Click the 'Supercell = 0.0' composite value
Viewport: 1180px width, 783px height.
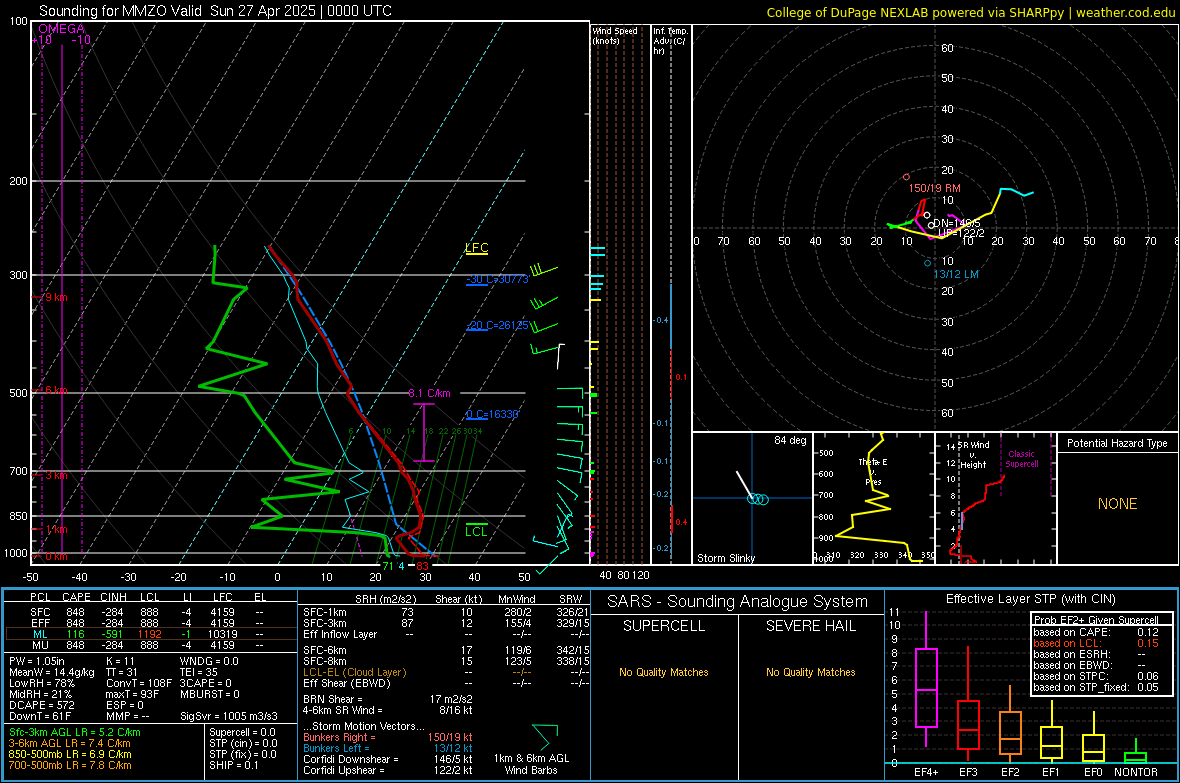(242, 732)
